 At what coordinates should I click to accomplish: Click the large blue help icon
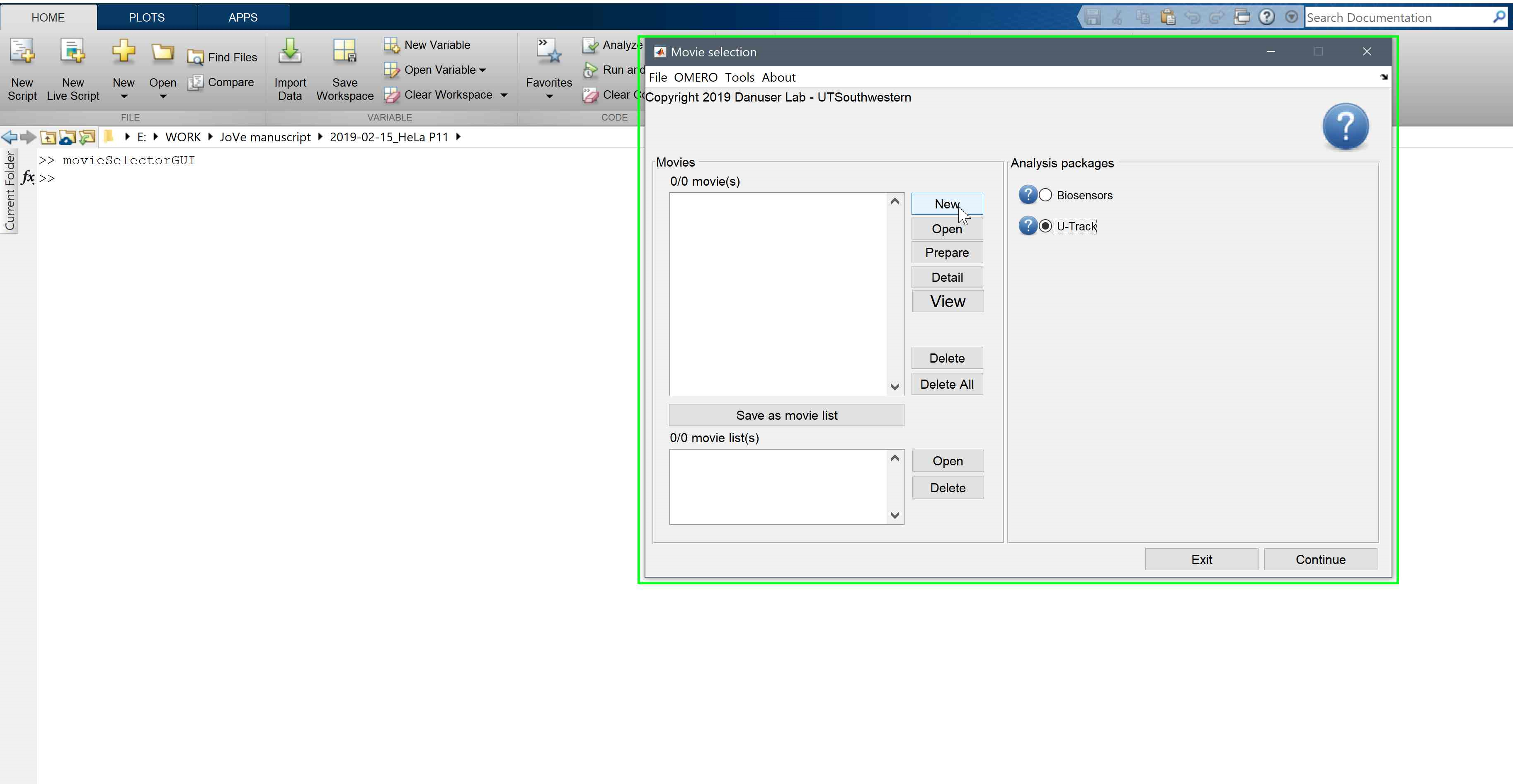(1345, 126)
